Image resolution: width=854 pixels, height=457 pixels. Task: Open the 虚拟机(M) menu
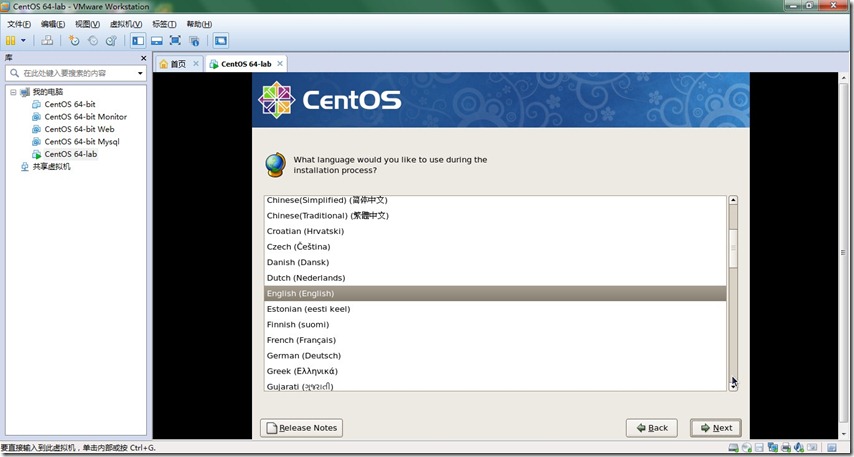tap(126, 24)
